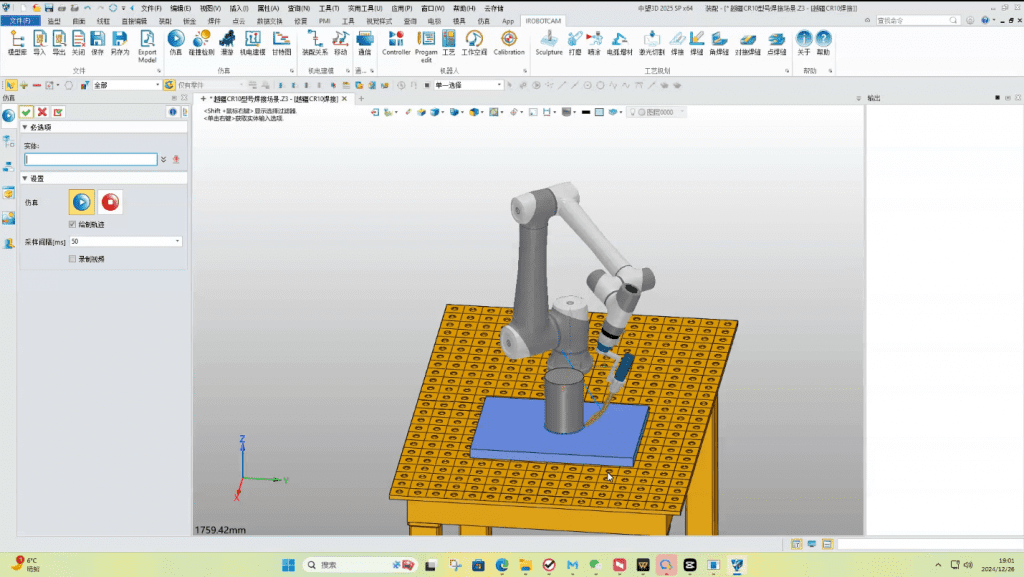1024x577 pixels.
Task: Toggle the 绘制轨迹 checkbox
Action: coord(72,224)
